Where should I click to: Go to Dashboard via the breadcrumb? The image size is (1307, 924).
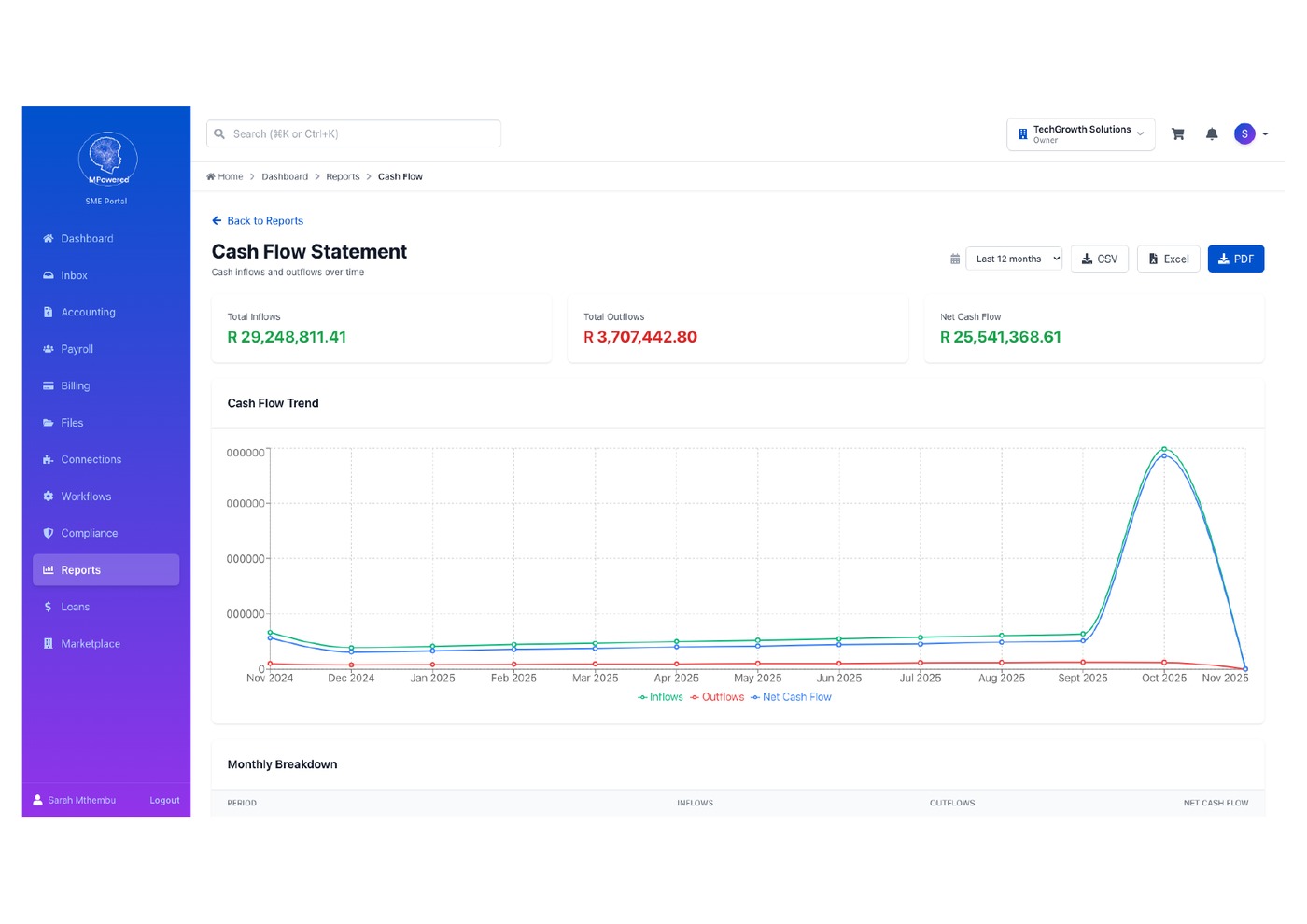coord(285,176)
